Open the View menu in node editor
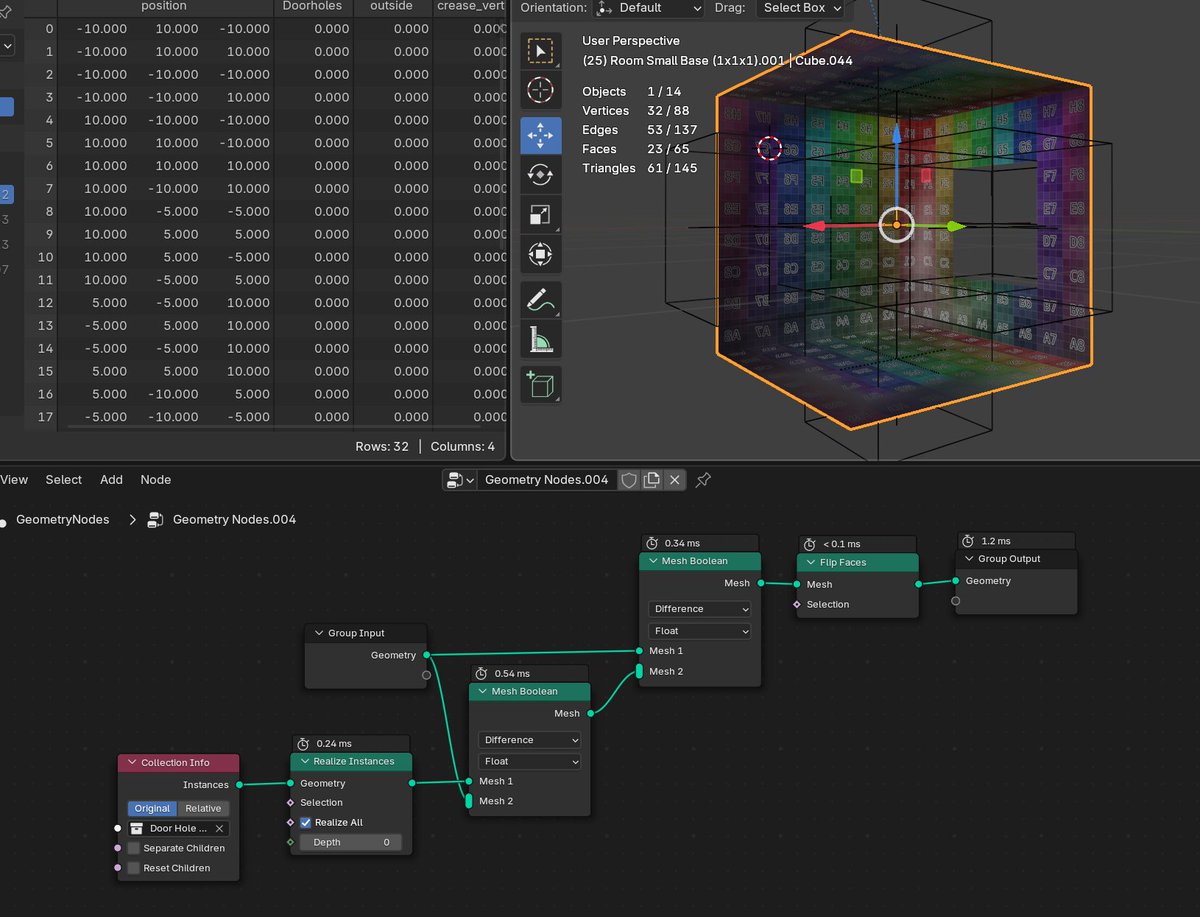Screen dimensions: 1200x917 coord(14,480)
